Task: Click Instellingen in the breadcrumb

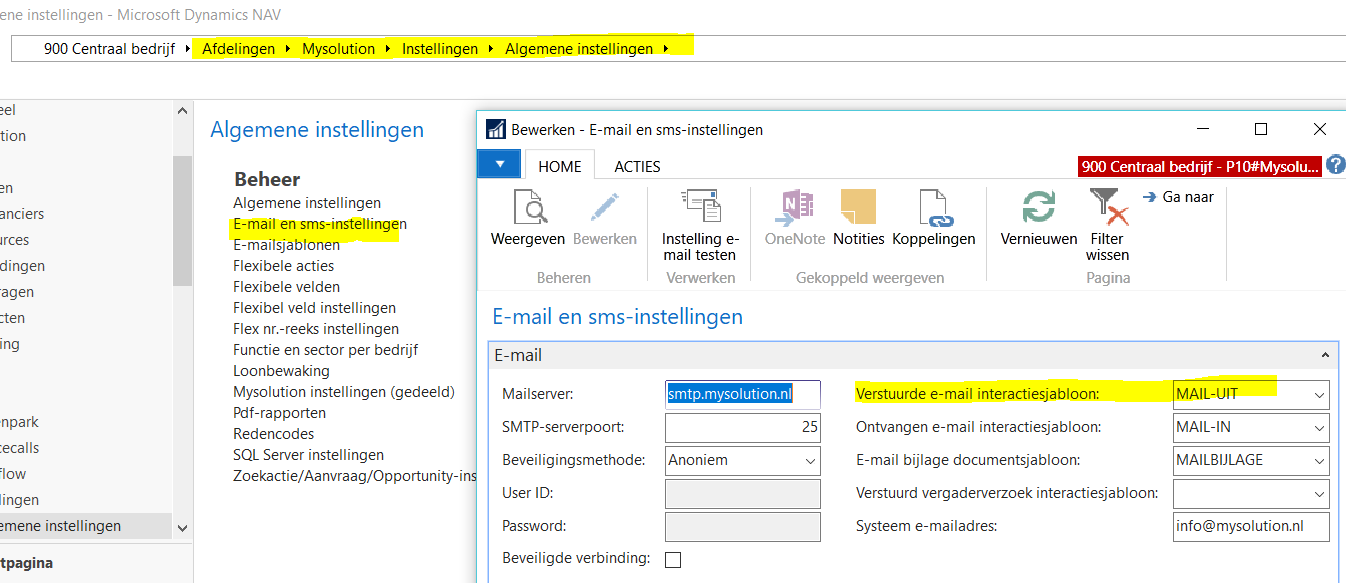Action: (x=440, y=48)
